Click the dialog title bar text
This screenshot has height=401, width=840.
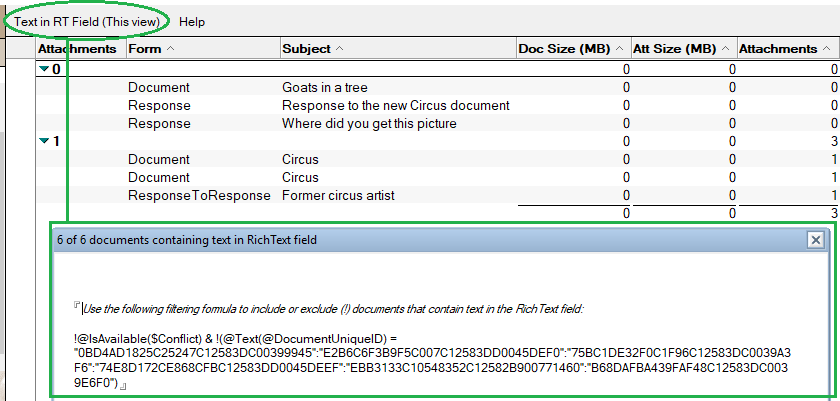(x=187, y=240)
